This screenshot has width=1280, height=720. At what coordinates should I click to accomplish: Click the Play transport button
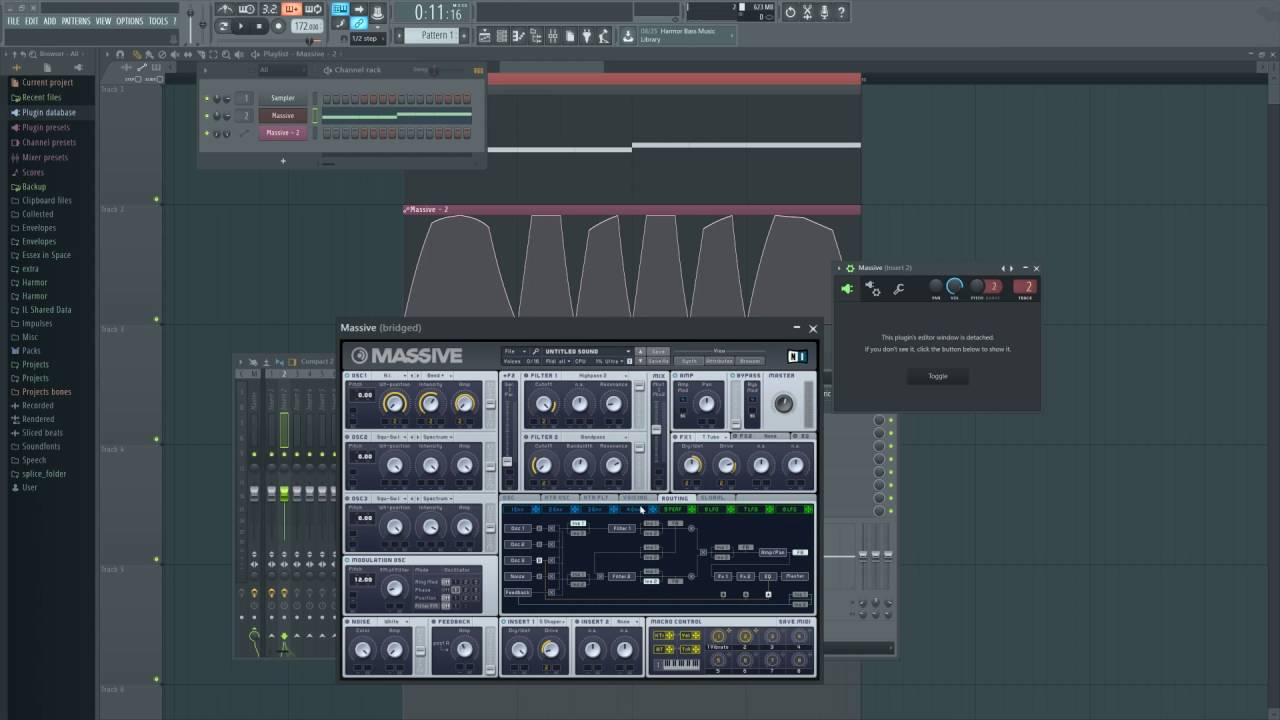tap(241, 27)
